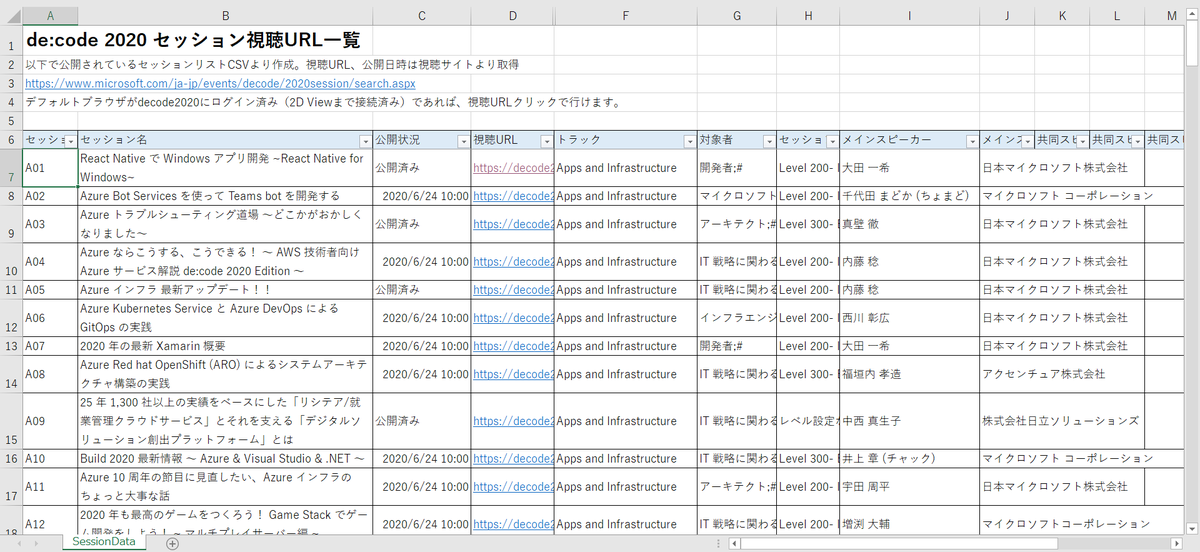
Task: Select column B header
Action: pos(225,15)
